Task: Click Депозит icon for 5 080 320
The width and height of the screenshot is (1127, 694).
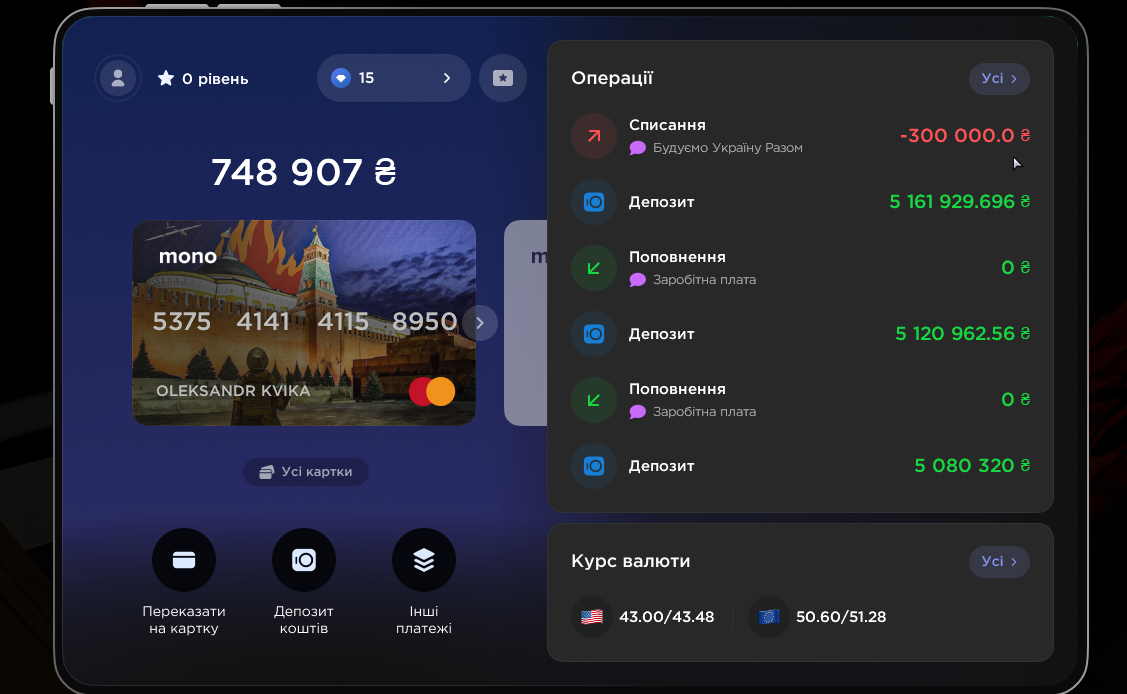Action: click(x=594, y=466)
